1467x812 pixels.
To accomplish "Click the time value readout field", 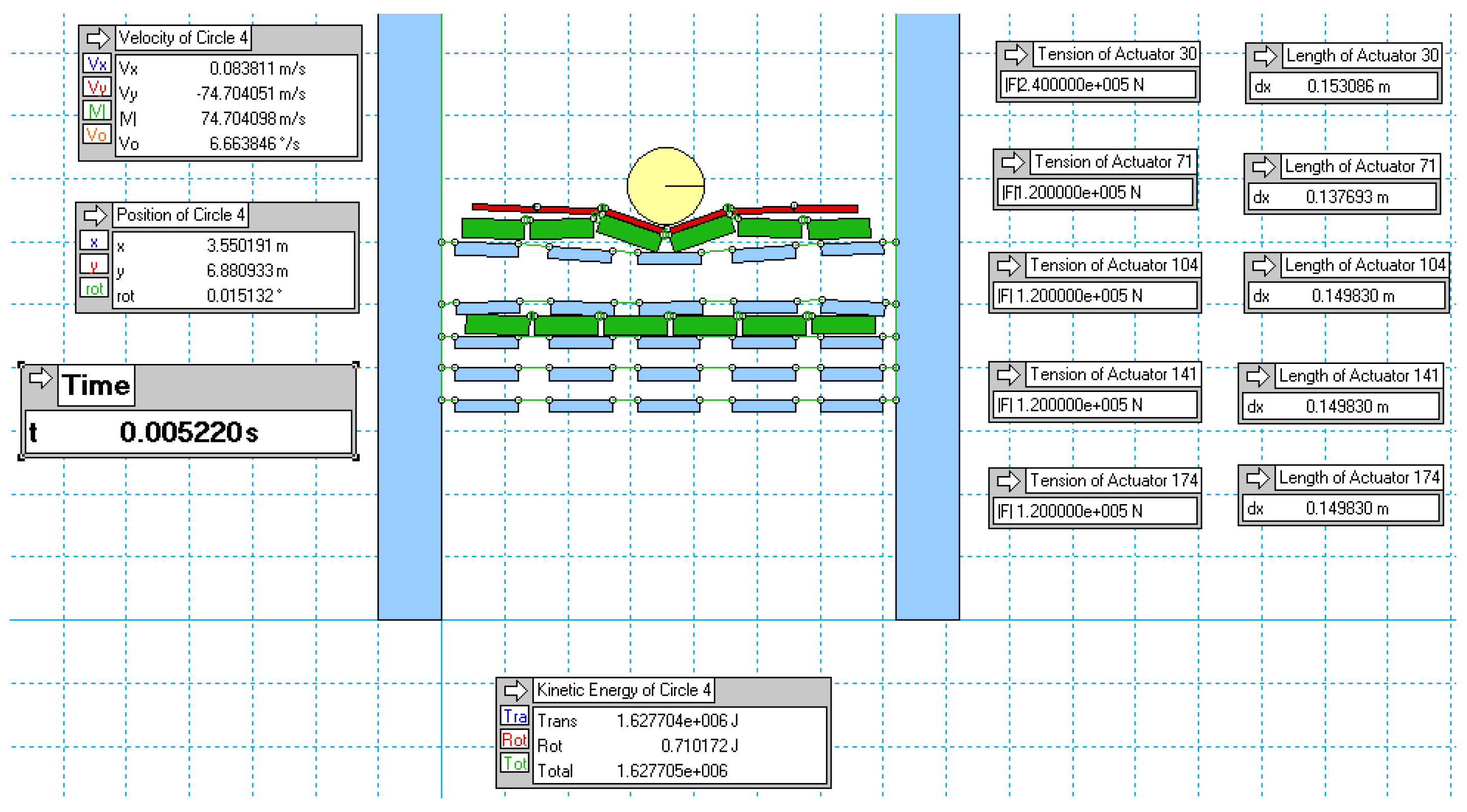I will tap(189, 432).
